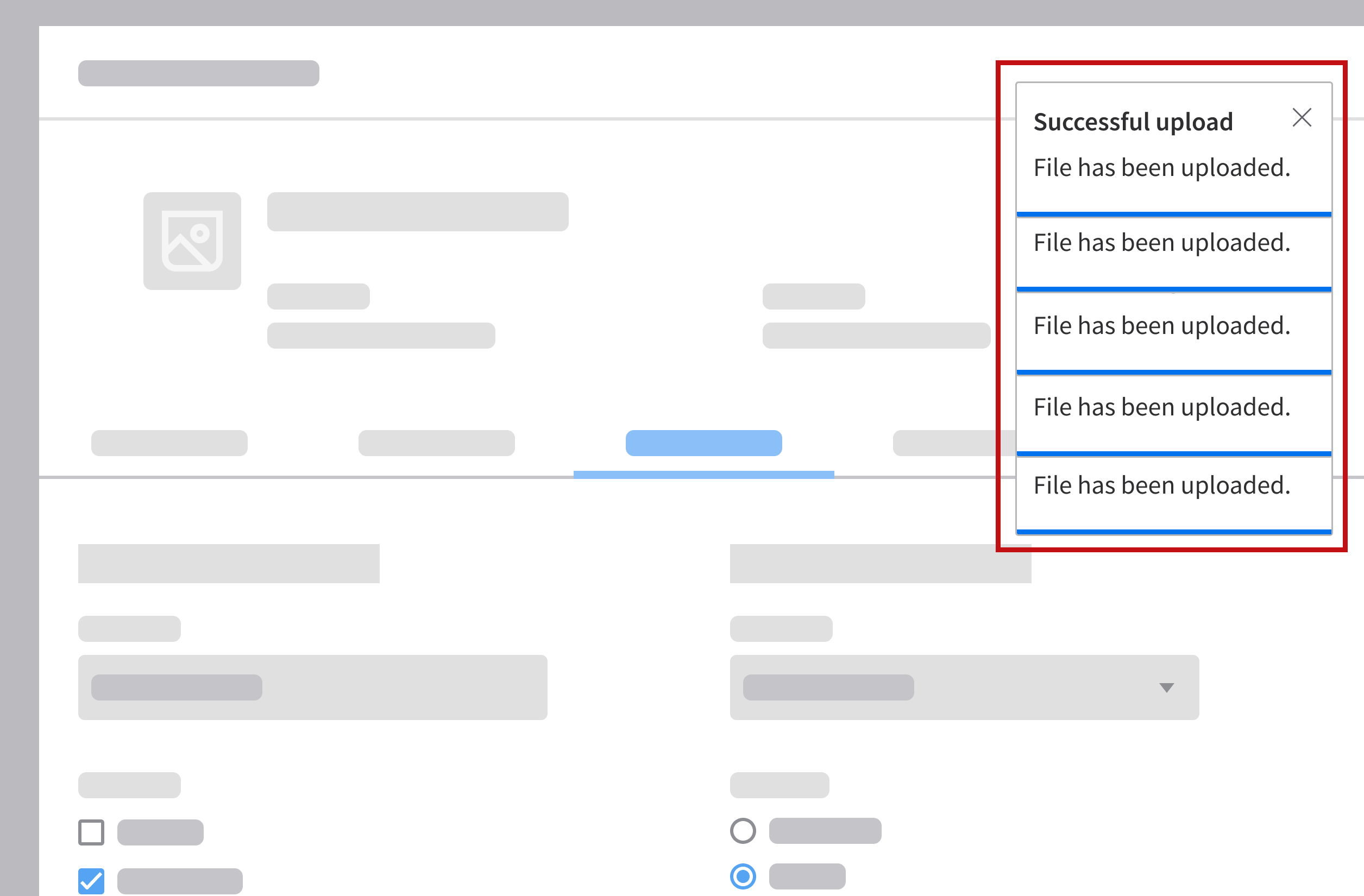The width and height of the screenshot is (1364, 896).
Task: Expand the dropdown using its arrow
Action: pos(1166,687)
